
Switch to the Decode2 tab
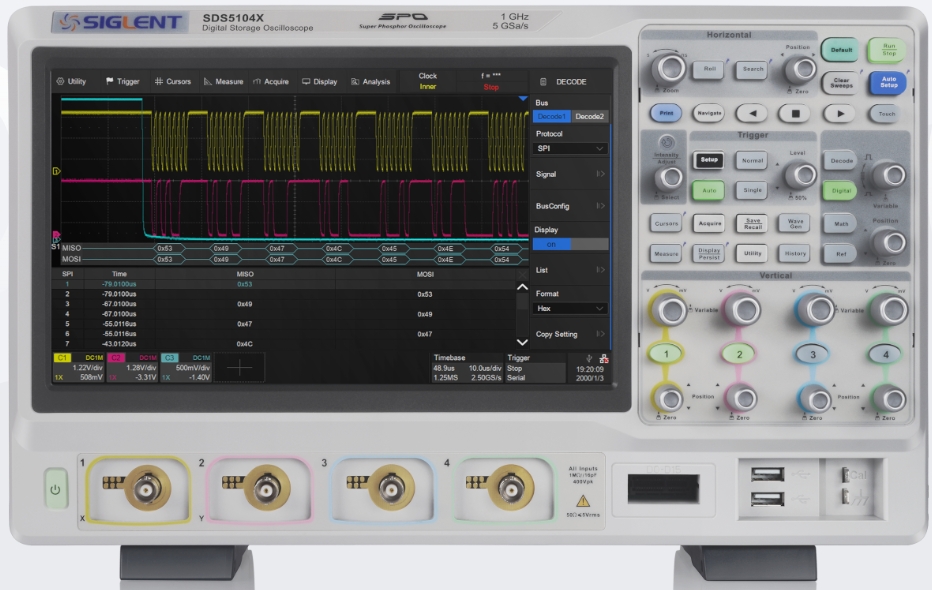(x=589, y=117)
